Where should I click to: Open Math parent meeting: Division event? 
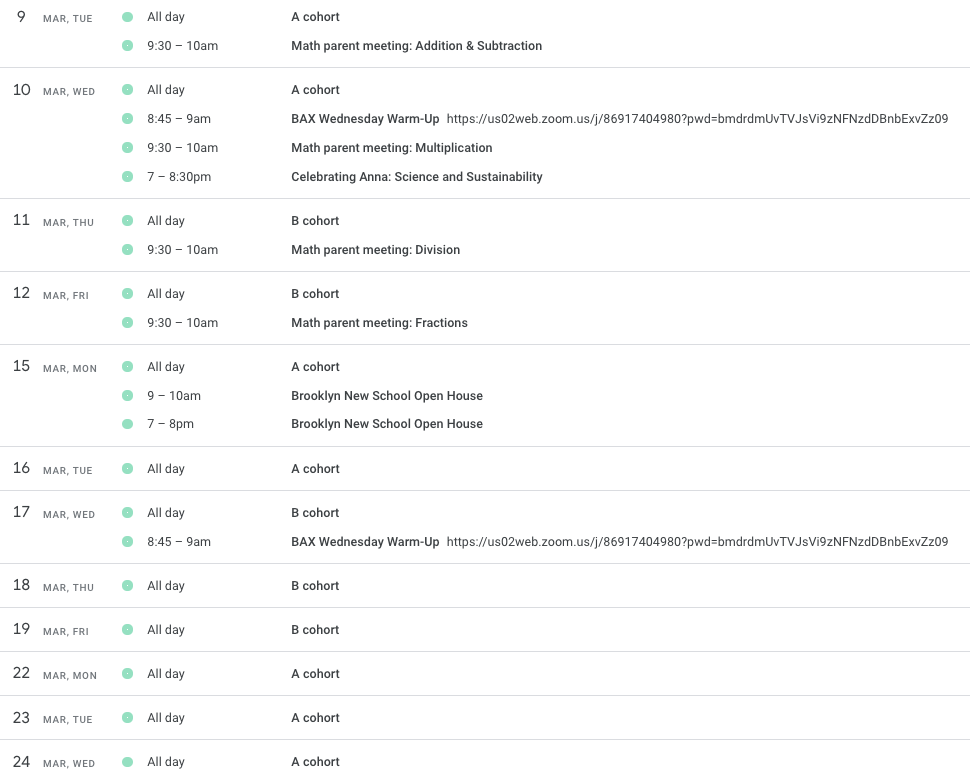tap(375, 250)
